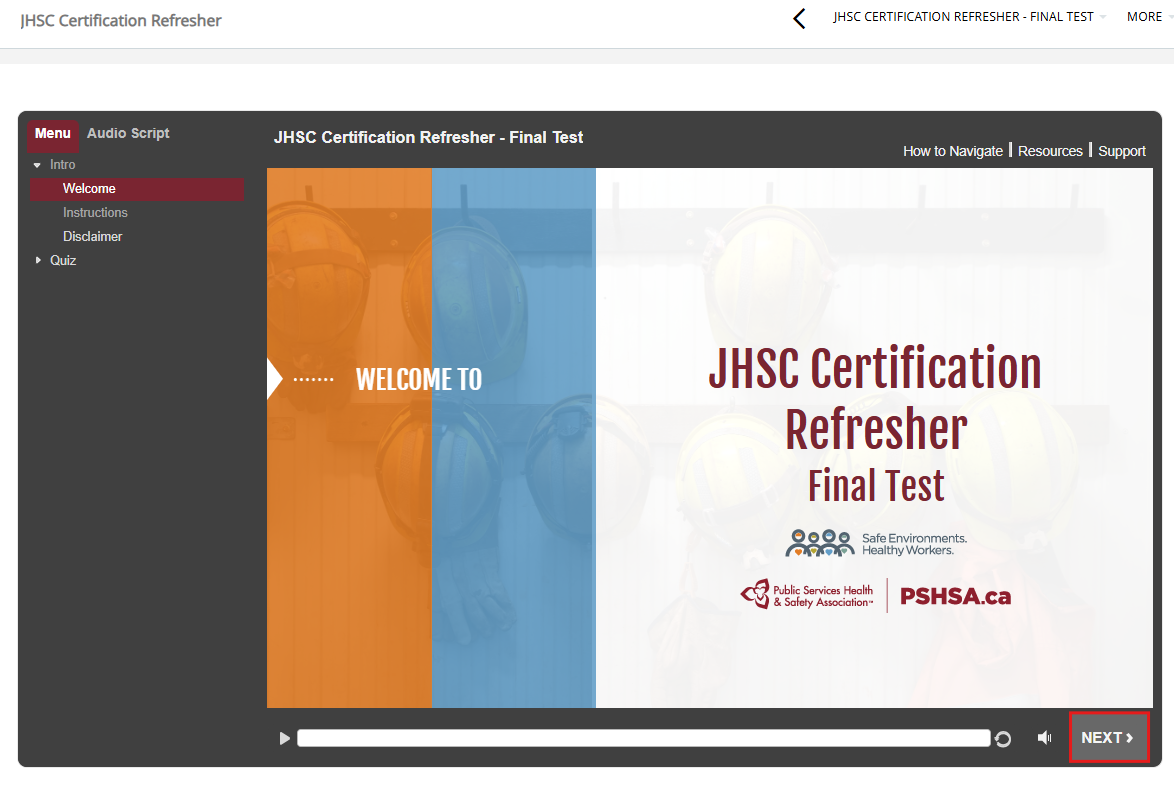Open the Welcome slide in the menu

coord(137,189)
